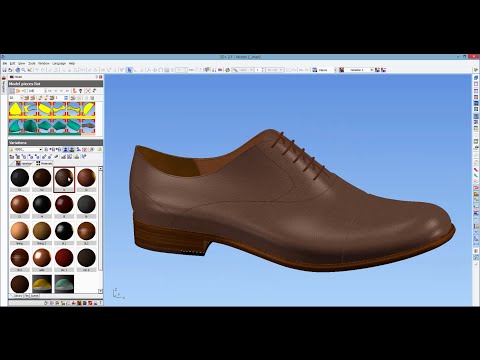Open the Tools menu

[x=32, y=63]
